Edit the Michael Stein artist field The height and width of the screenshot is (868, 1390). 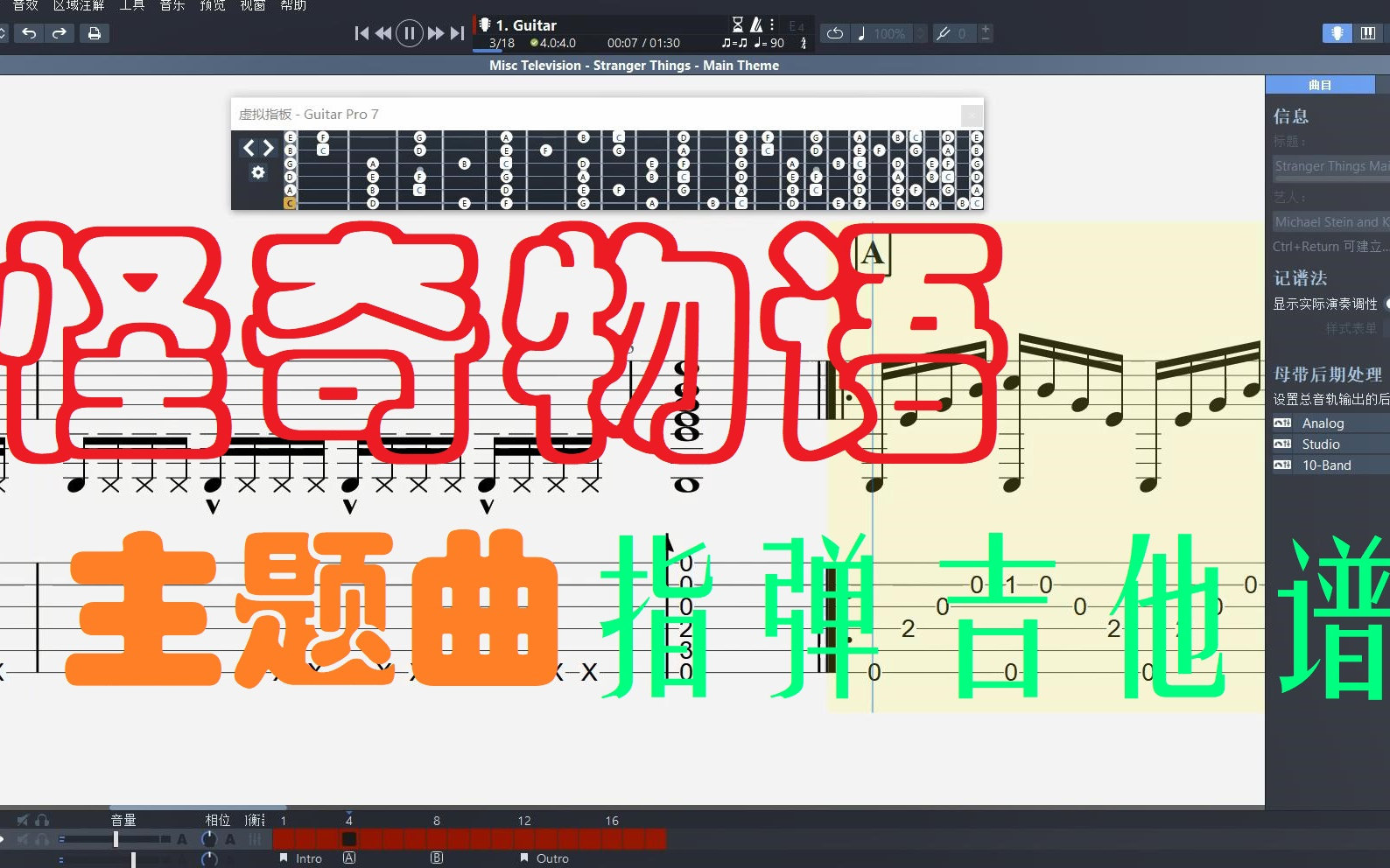pyautogui.click(x=1331, y=222)
